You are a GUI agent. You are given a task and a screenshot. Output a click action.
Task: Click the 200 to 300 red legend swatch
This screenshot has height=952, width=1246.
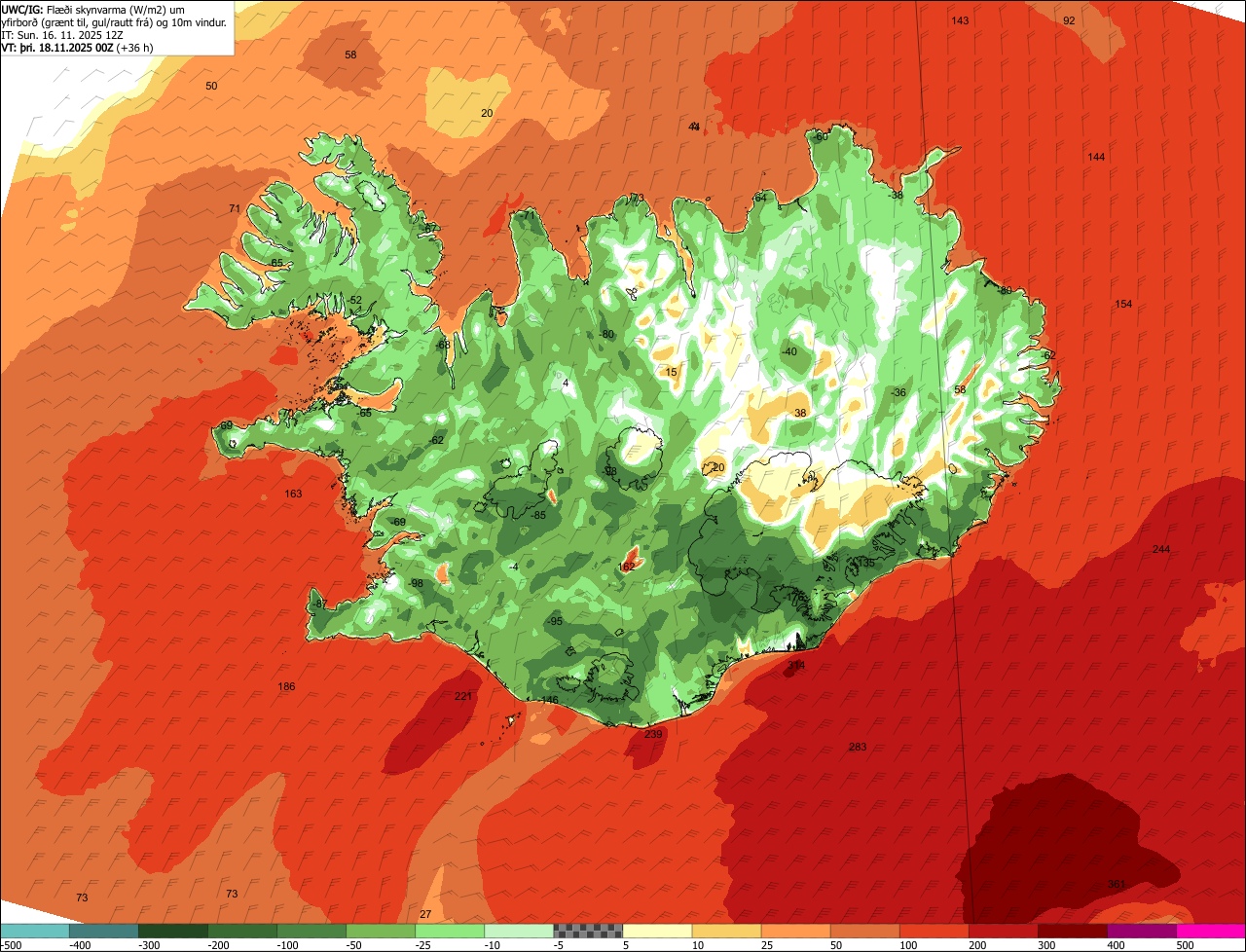tap(1003, 931)
